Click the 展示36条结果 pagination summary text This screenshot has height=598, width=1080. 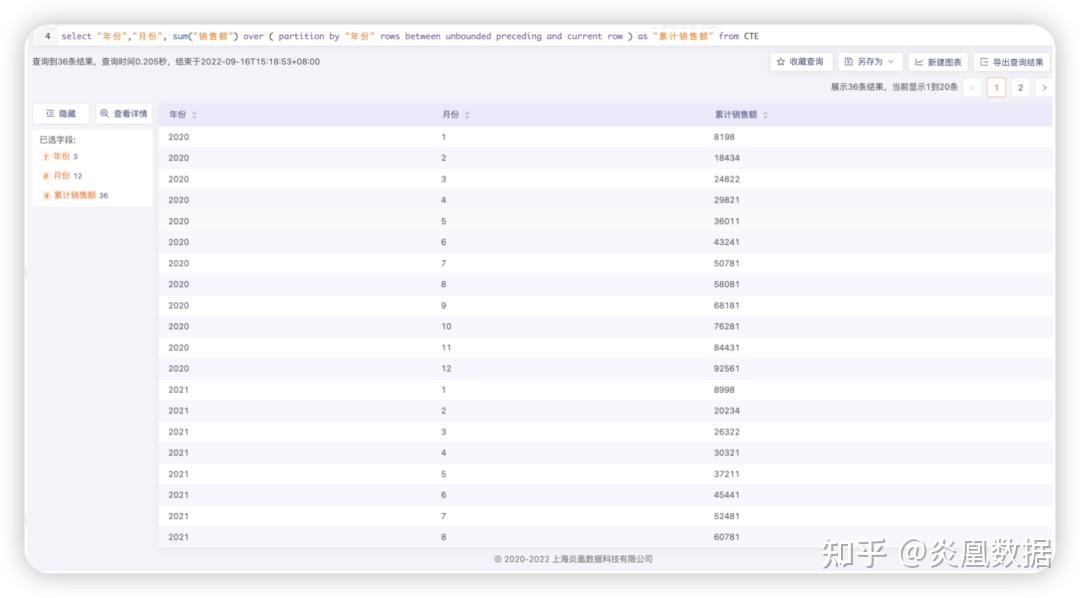pos(894,87)
